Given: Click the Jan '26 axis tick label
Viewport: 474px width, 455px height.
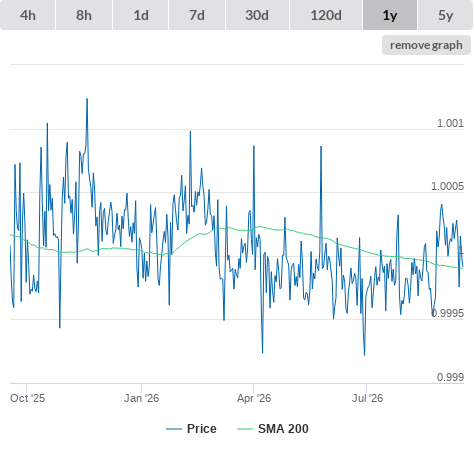Looking at the screenshot, I should pos(141,398).
